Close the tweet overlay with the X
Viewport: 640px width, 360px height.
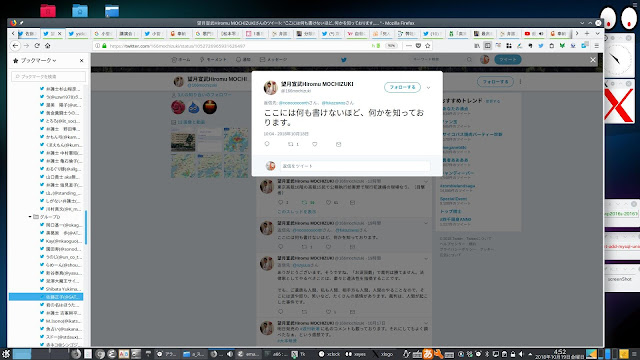(593, 60)
